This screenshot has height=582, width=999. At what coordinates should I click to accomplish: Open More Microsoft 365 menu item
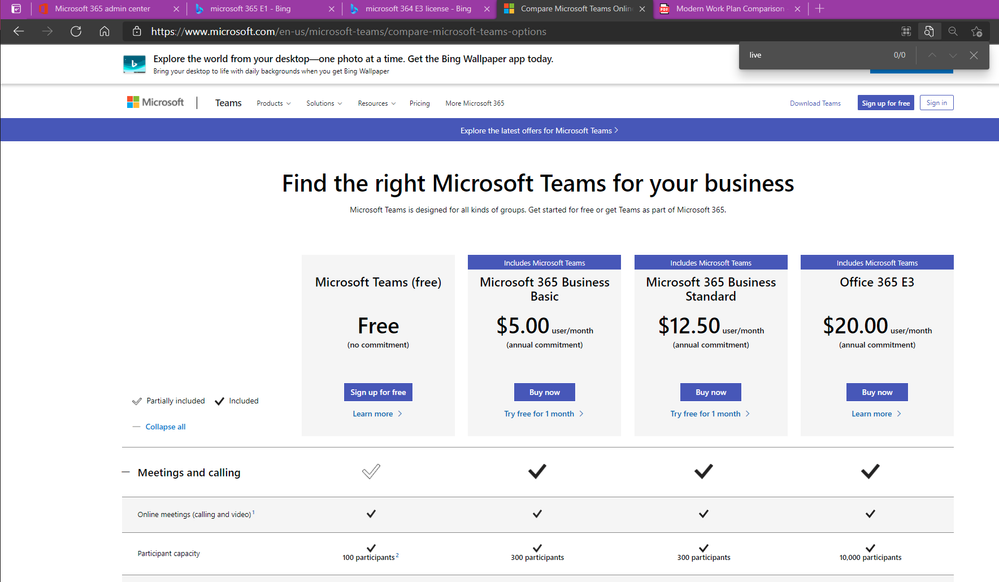475,103
